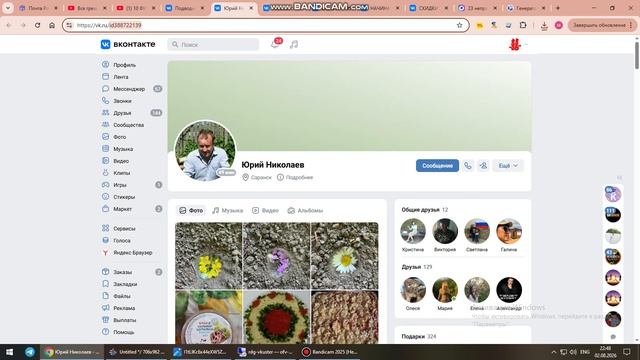Switch to the Почта browser tab

pos(38,8)
